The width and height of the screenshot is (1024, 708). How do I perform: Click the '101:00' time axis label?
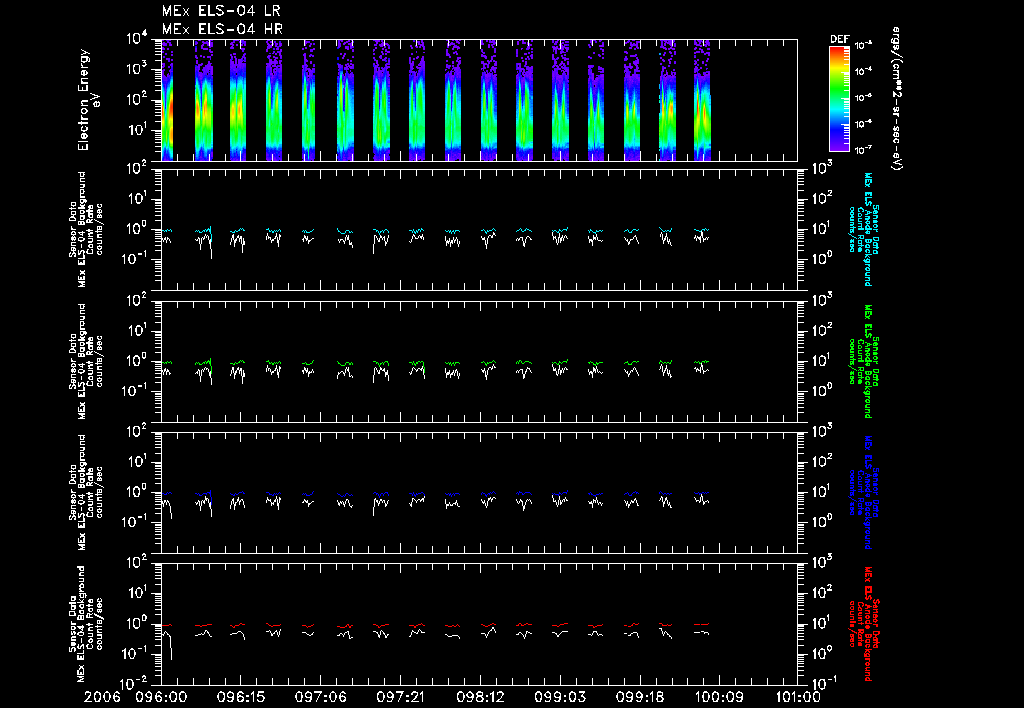[798, 698]
